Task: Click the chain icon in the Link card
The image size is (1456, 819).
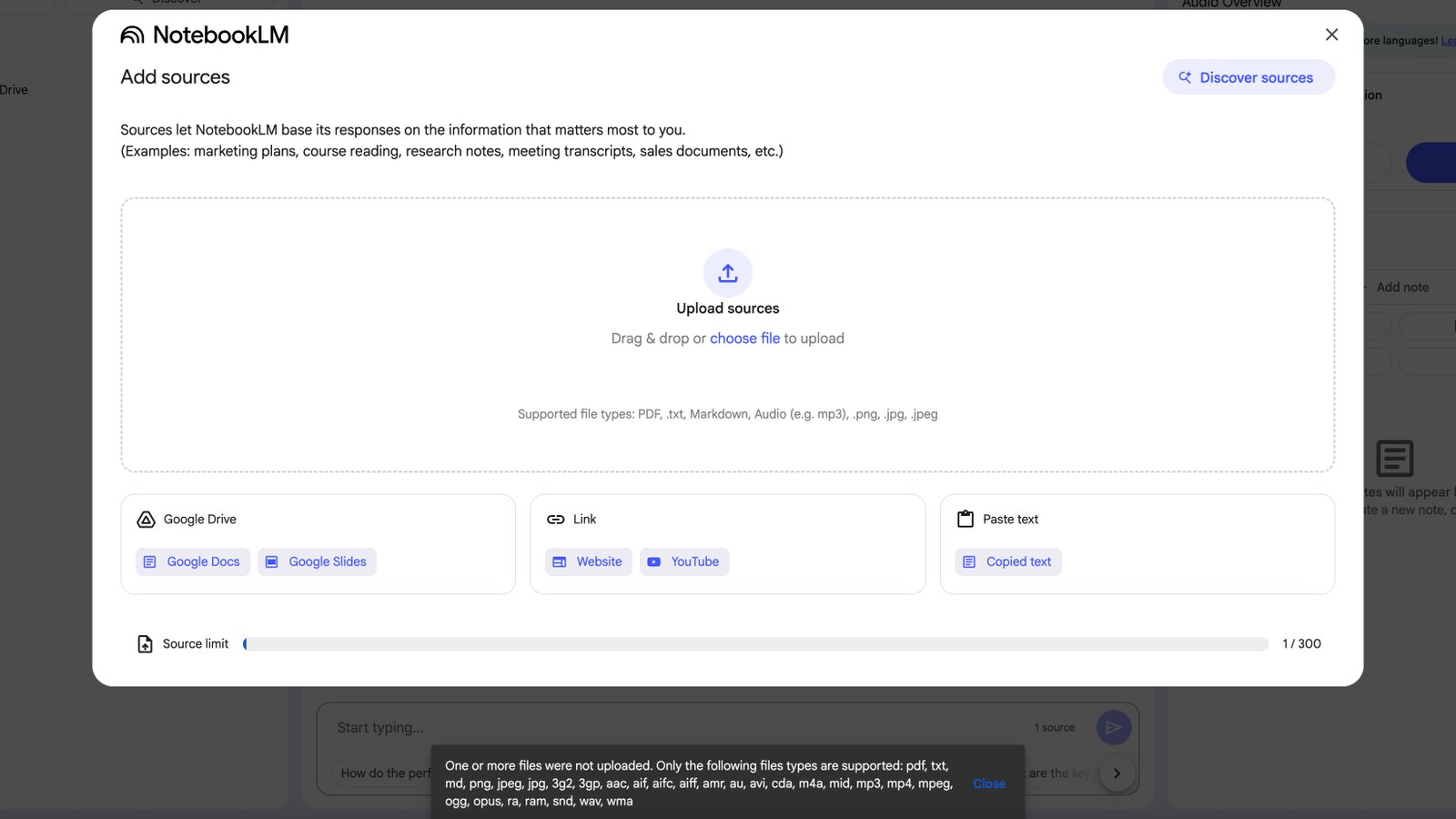Action: coord(555,519)
